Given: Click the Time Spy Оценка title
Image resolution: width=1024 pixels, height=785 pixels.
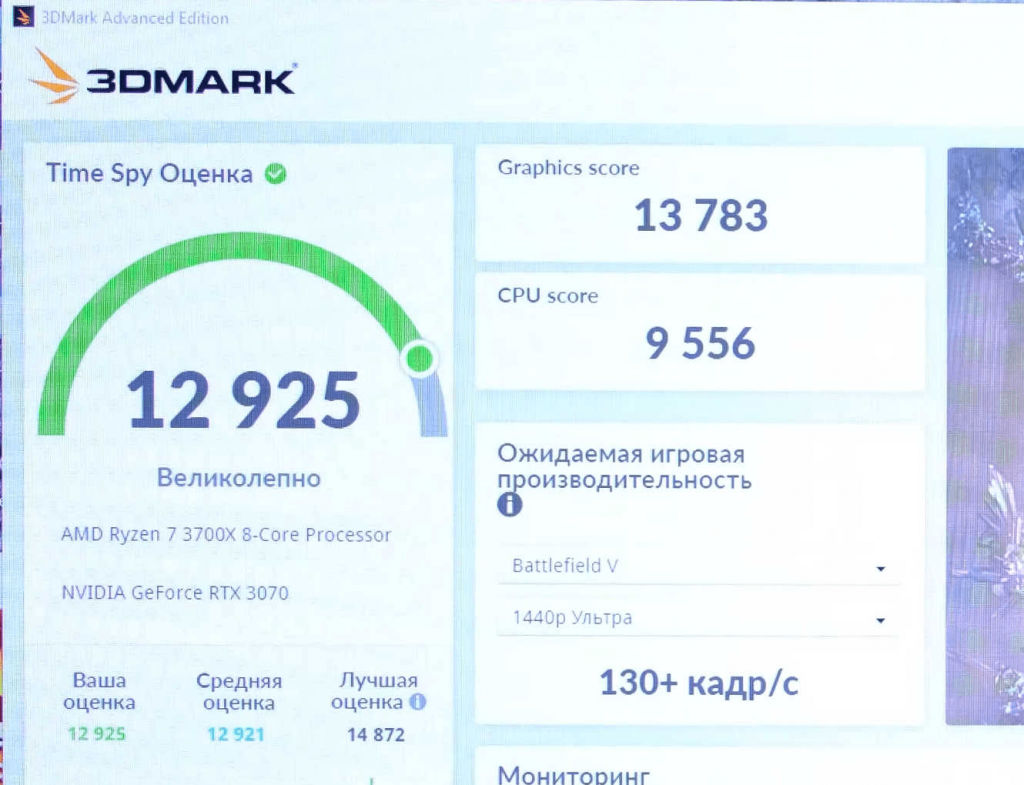Looking at the screenshot, I should pos(150,174).
